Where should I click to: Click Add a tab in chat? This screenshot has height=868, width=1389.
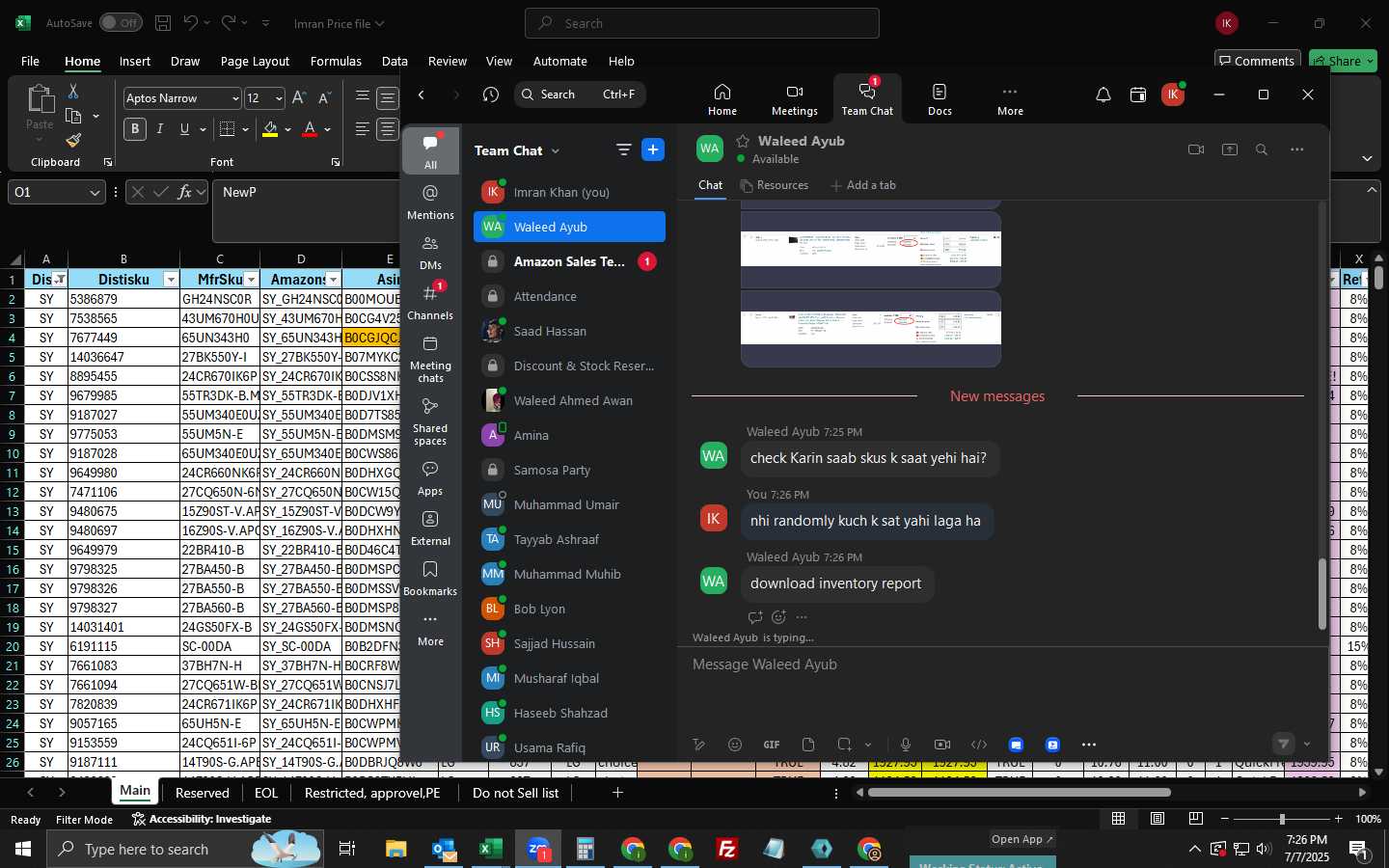[x=863, y=185]
